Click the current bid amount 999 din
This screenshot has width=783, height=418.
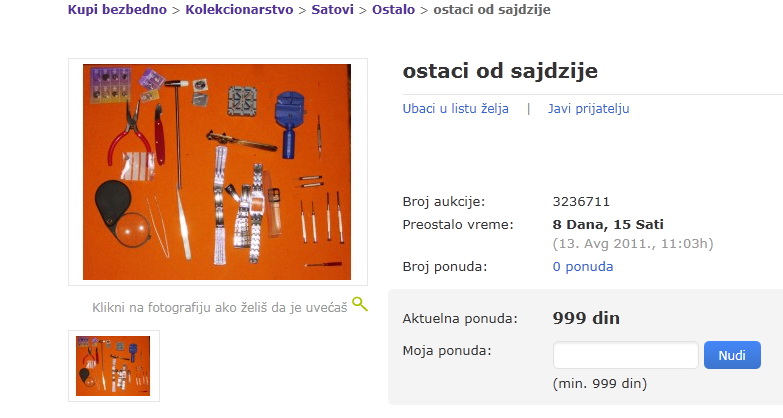(586, 318)
